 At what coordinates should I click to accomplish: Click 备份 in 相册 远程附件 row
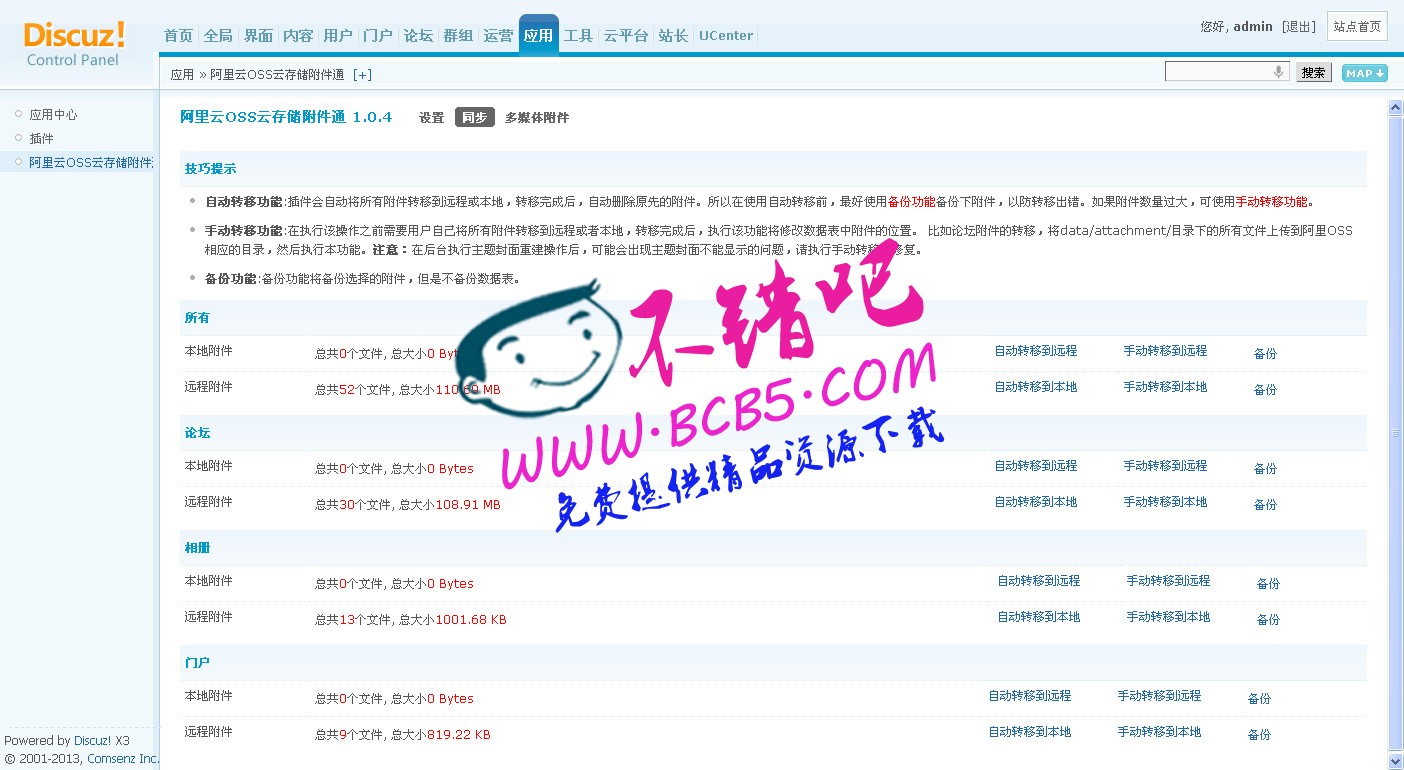point(1268,620)
